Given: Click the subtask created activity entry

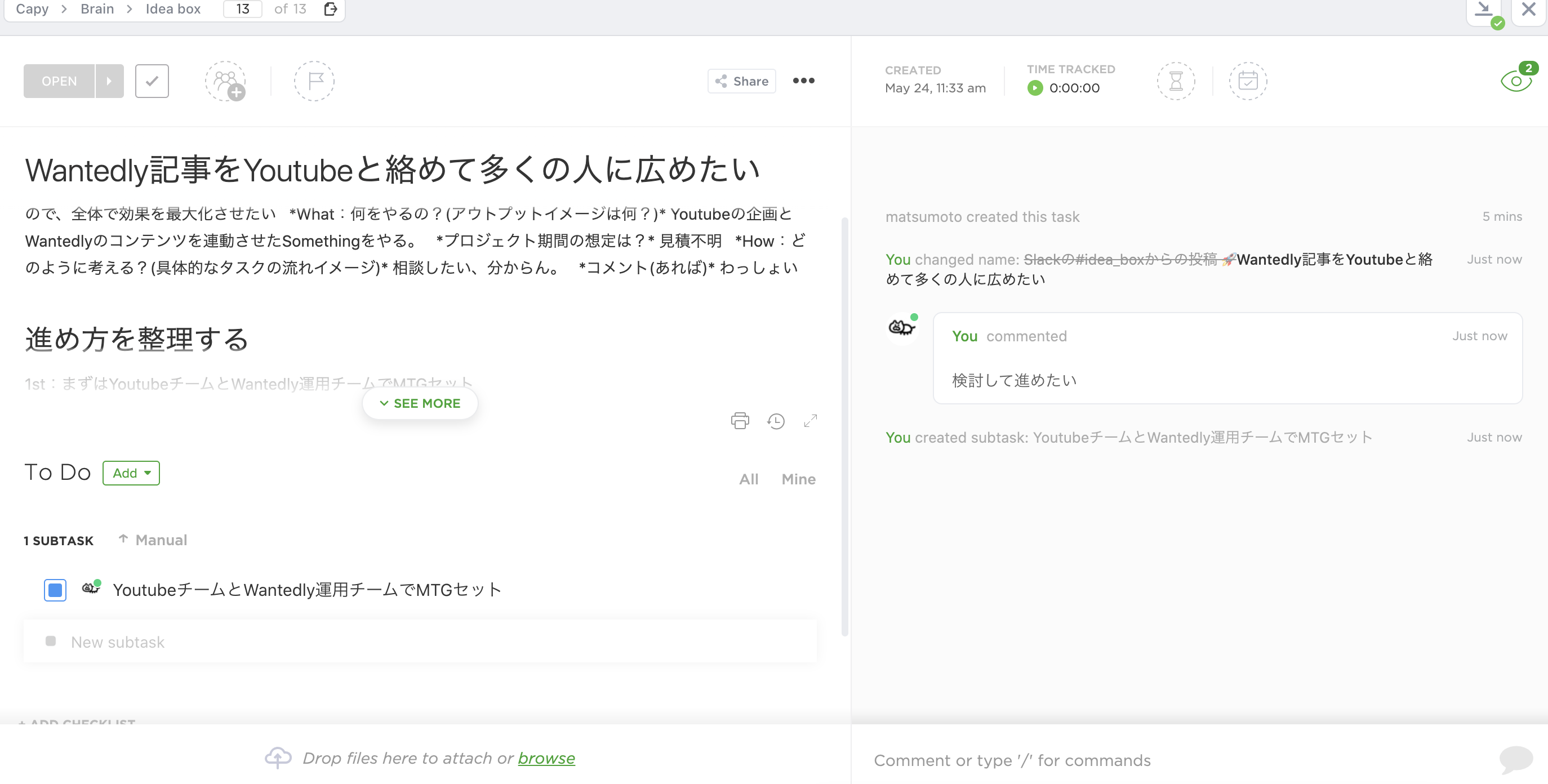Looking at the screenshot, I should pos(1128,438).
